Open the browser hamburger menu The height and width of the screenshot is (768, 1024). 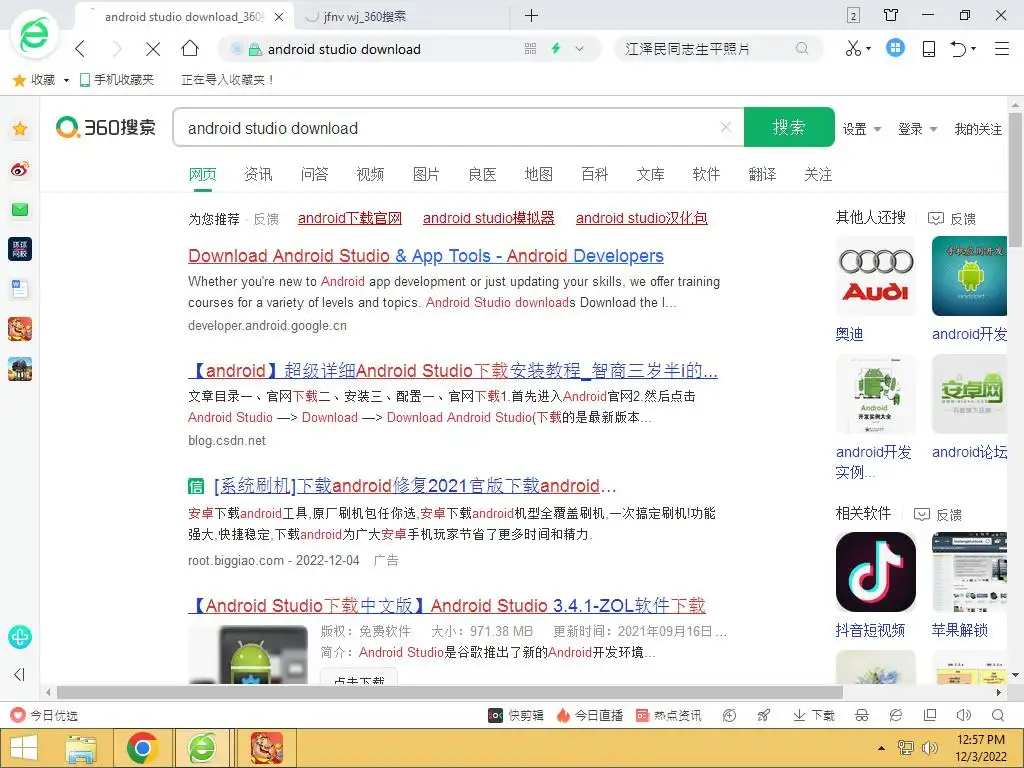point(1002,48)
